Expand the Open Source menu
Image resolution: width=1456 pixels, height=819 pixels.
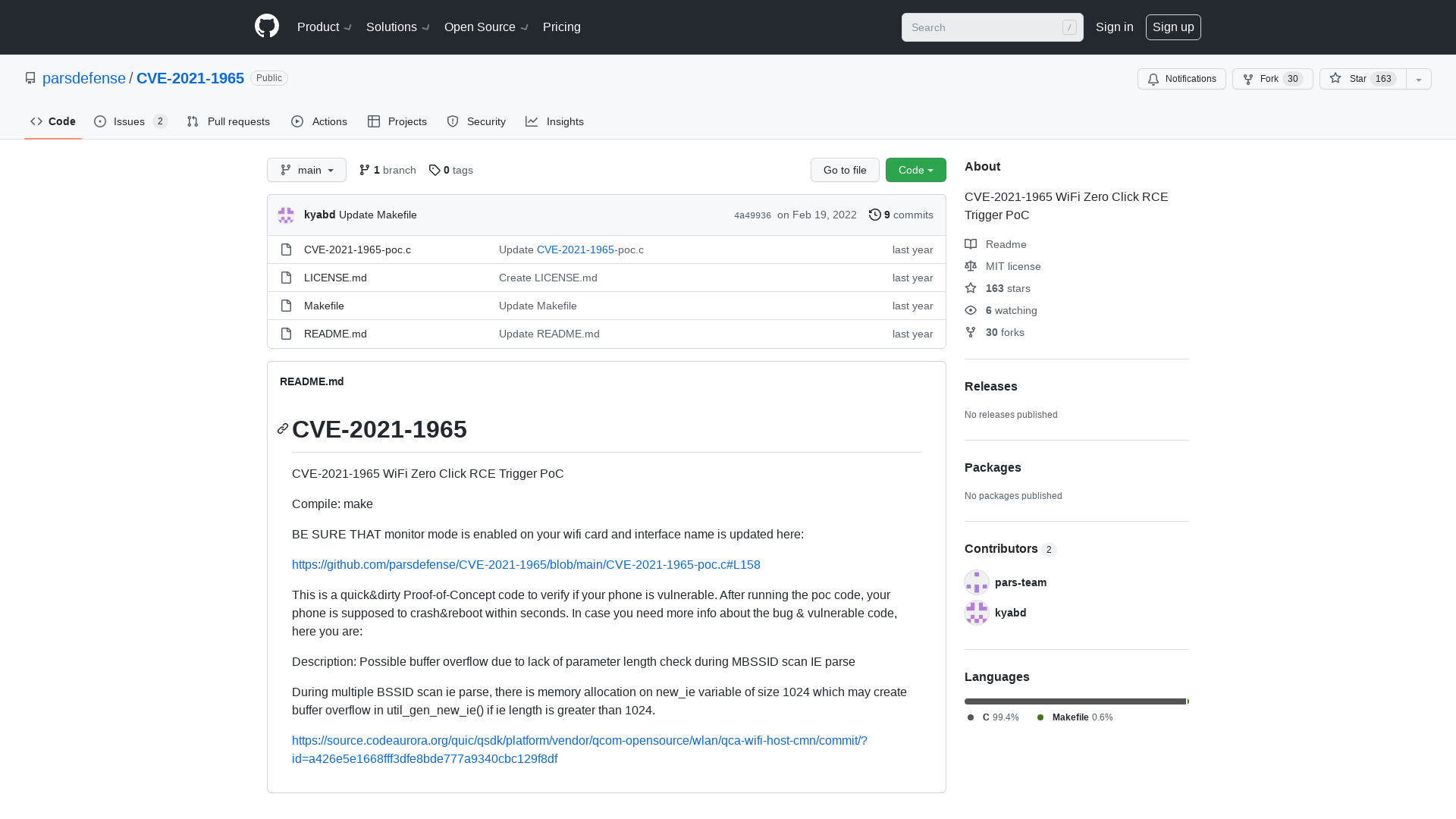(x=486, y=27)
